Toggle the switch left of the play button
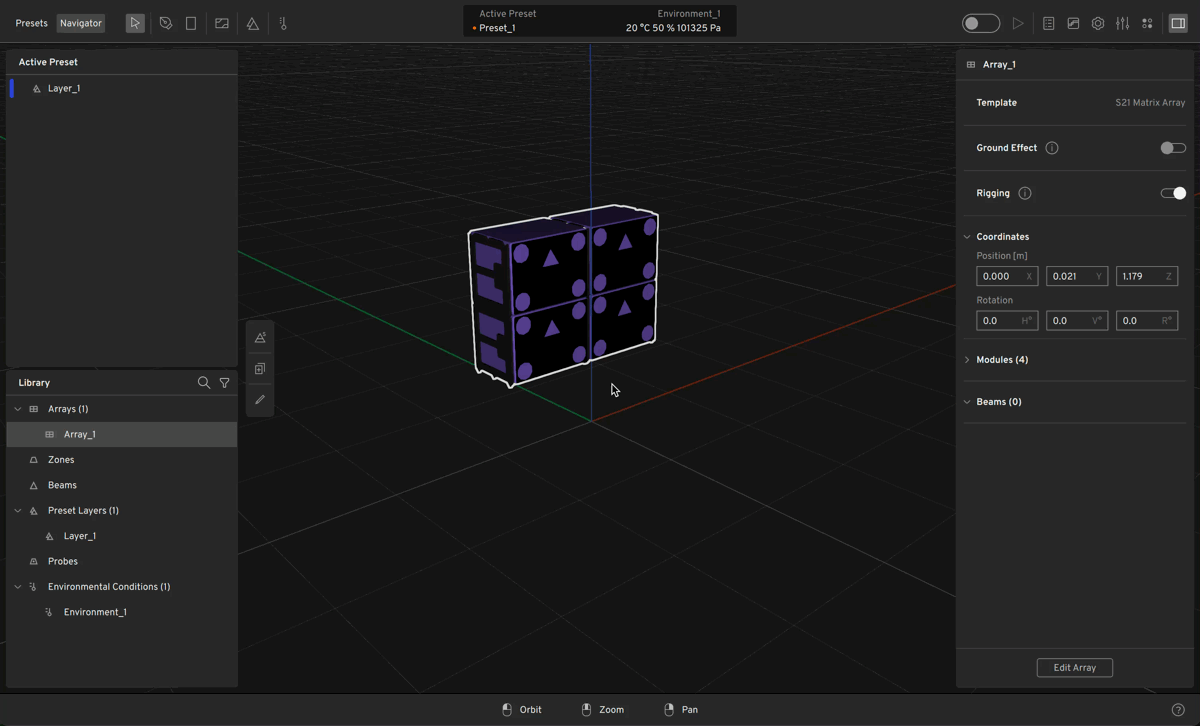 pyautogui.click(x=980, y=23)
